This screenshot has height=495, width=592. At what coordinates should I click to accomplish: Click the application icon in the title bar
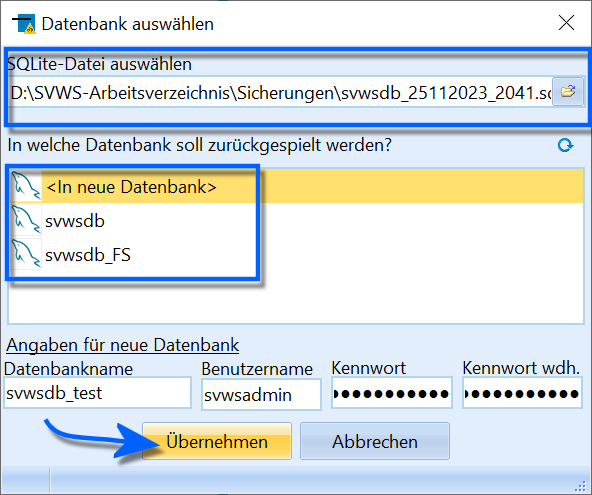24,24
